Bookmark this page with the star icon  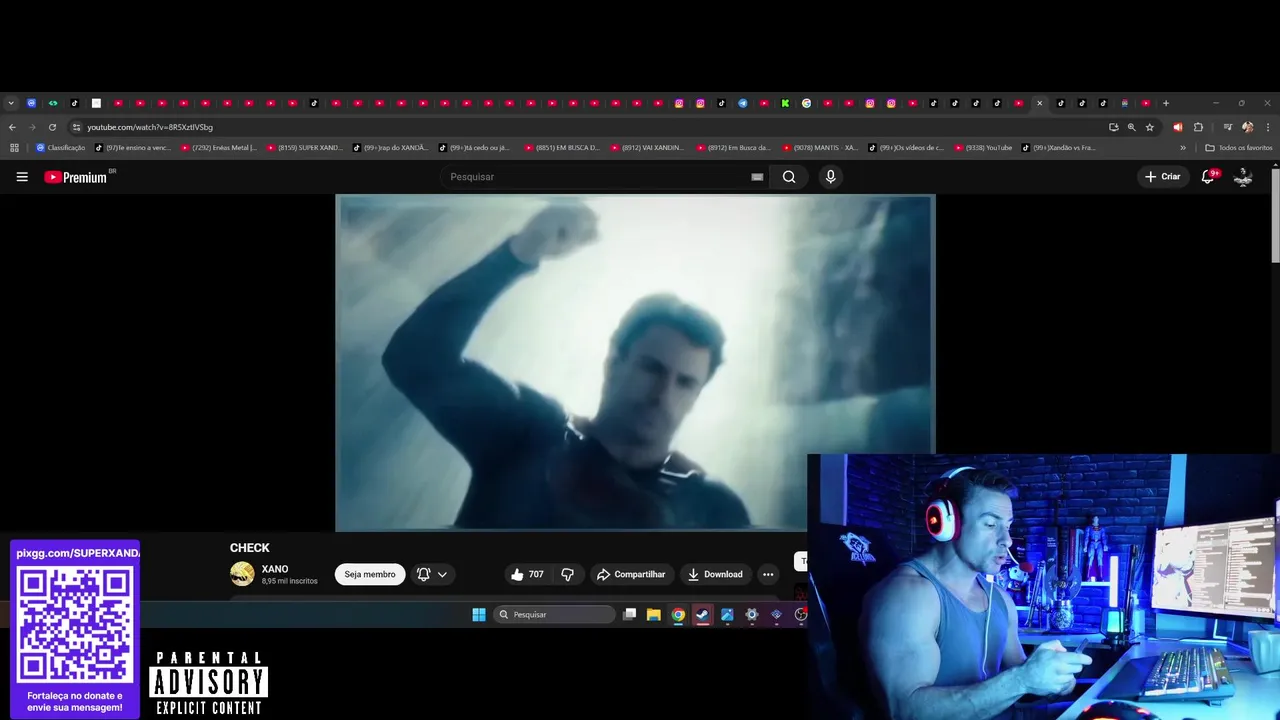tap(1150, 127)
